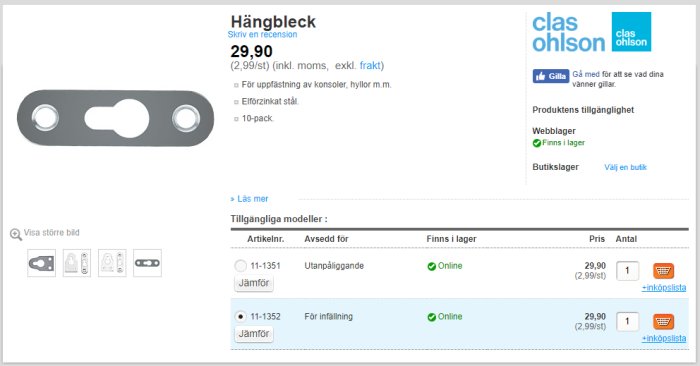This screenshot has height=366, width=700.
Task: Click quantity field for För infällning model
Action: point(627,321)
